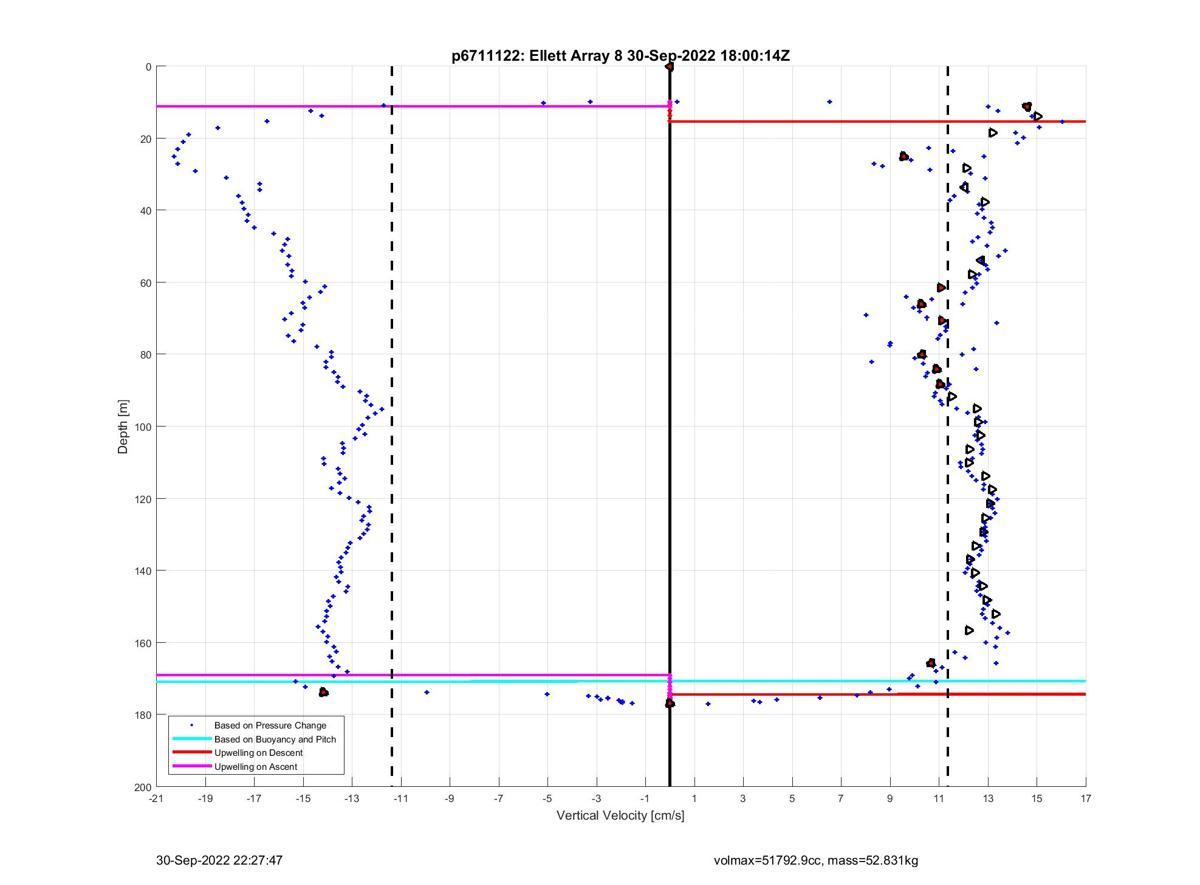Click depth axis tick label '200'
The width and height of the screenshot is (1200, 885).
[x=143, y=787]
